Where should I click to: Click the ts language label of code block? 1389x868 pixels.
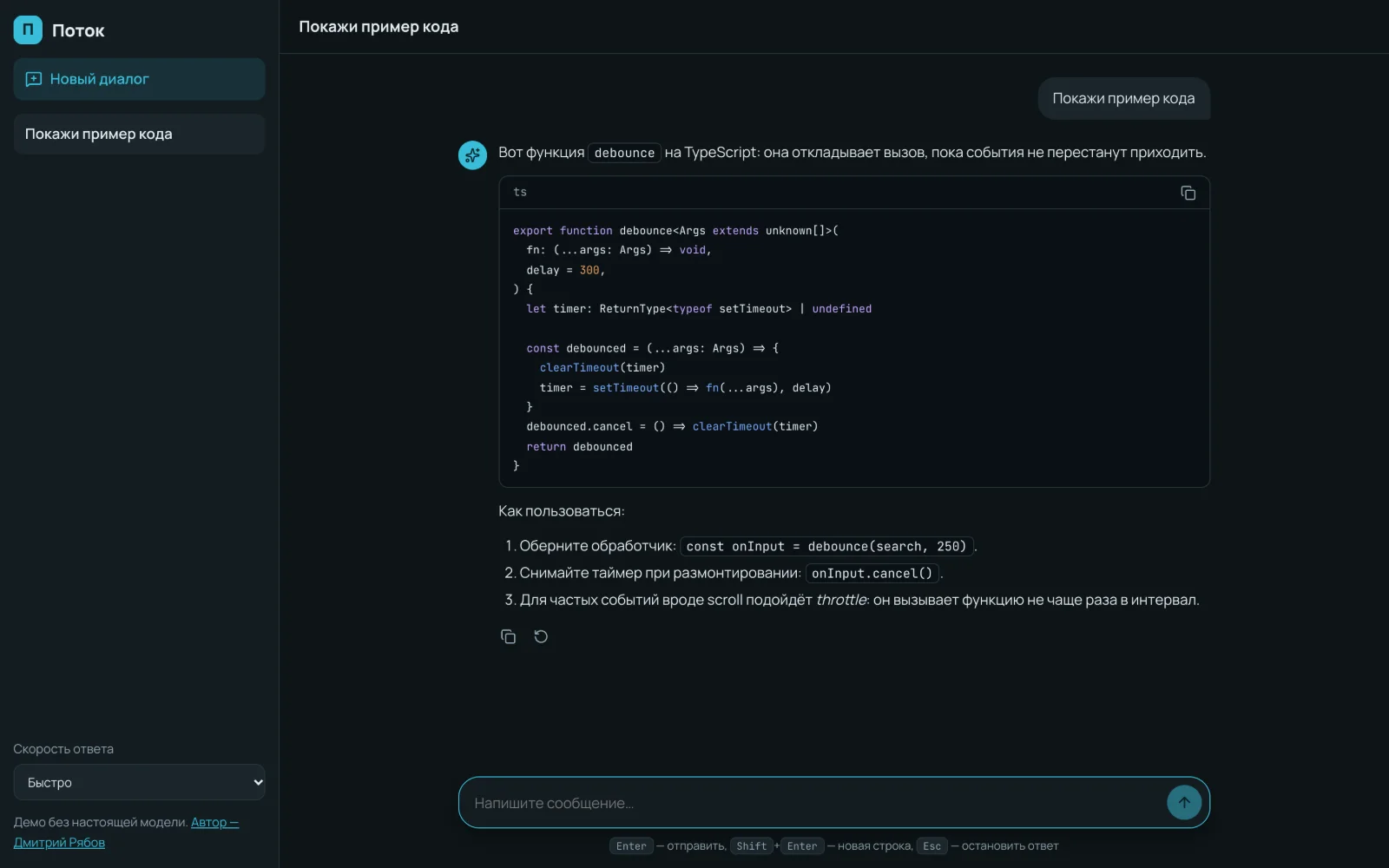click(x=520, y=192)
